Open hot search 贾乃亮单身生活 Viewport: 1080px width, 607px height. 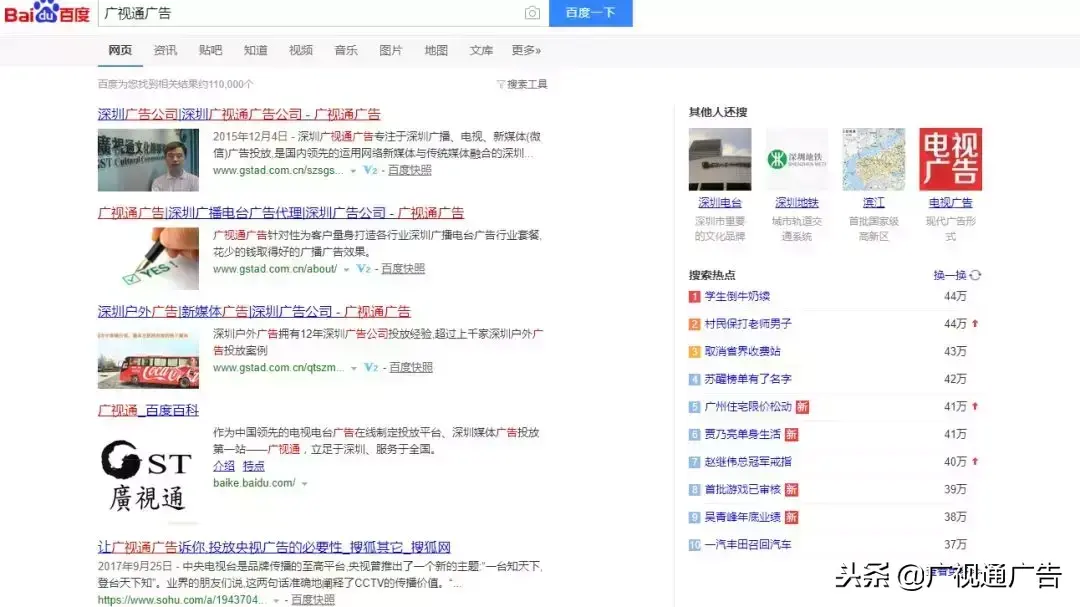point(742,434)
